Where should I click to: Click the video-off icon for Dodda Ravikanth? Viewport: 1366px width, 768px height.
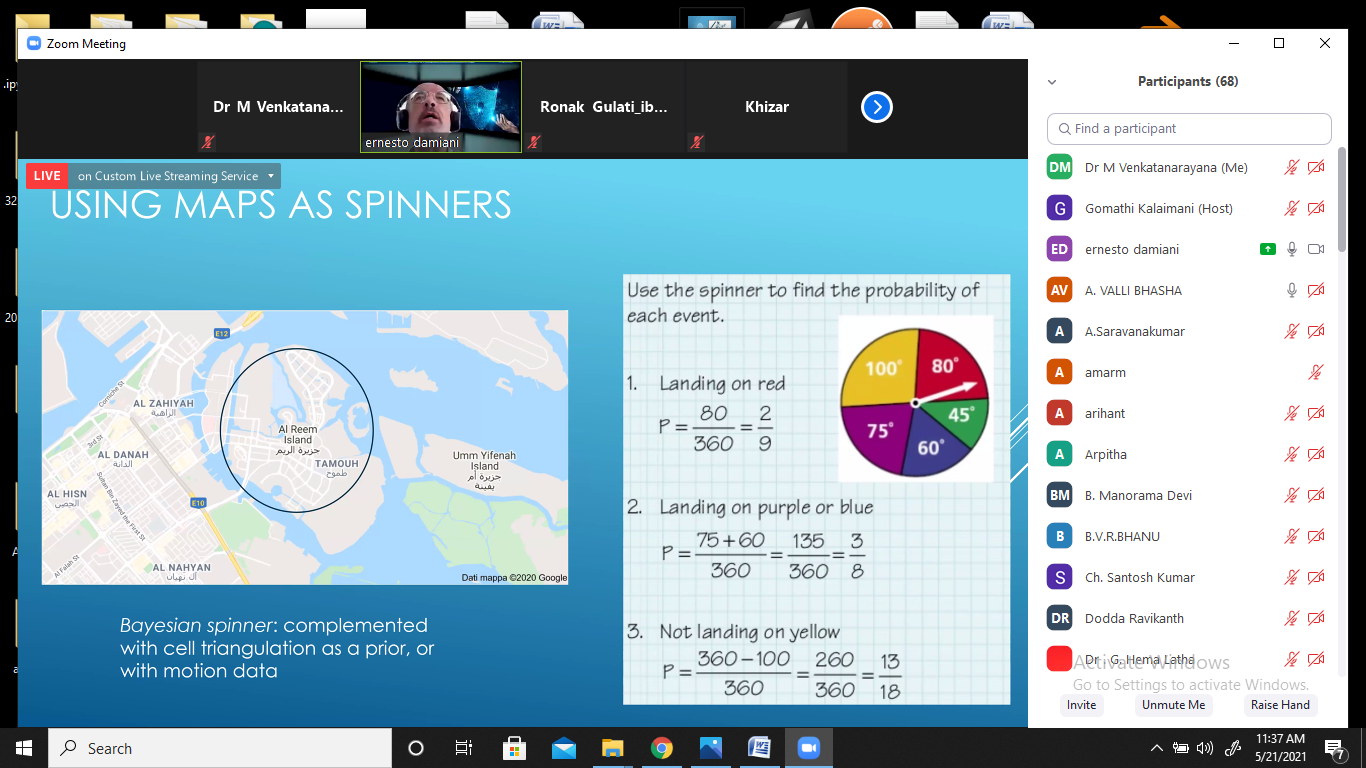coord(1316,619)
